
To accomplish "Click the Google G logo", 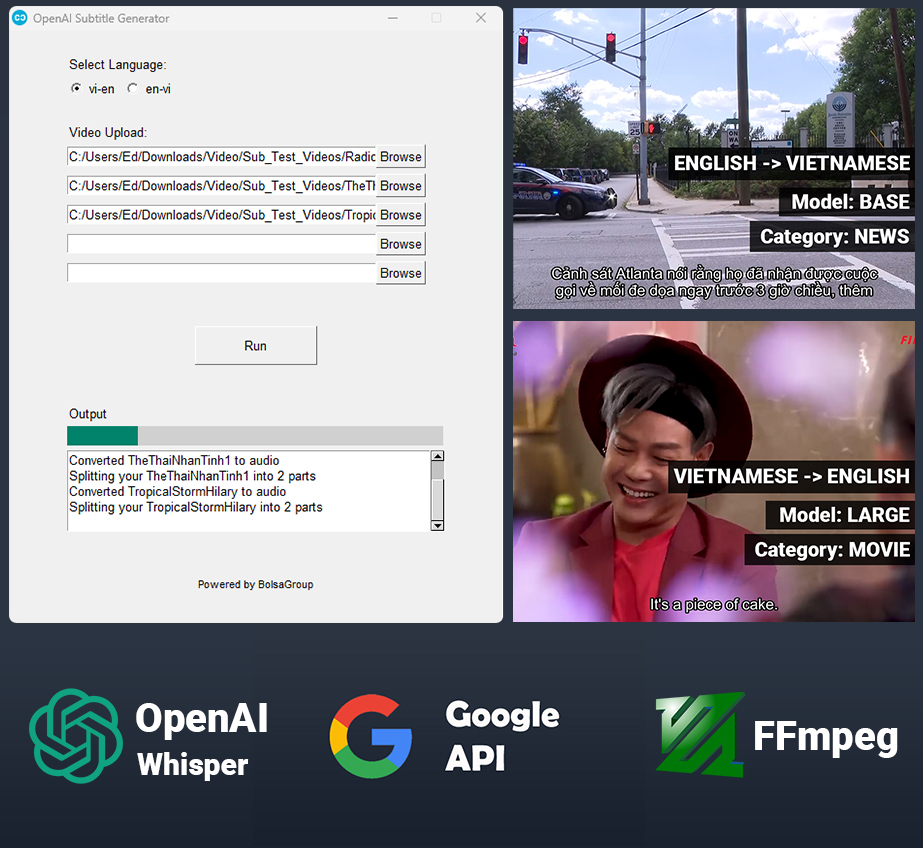I will coord(371,736).
